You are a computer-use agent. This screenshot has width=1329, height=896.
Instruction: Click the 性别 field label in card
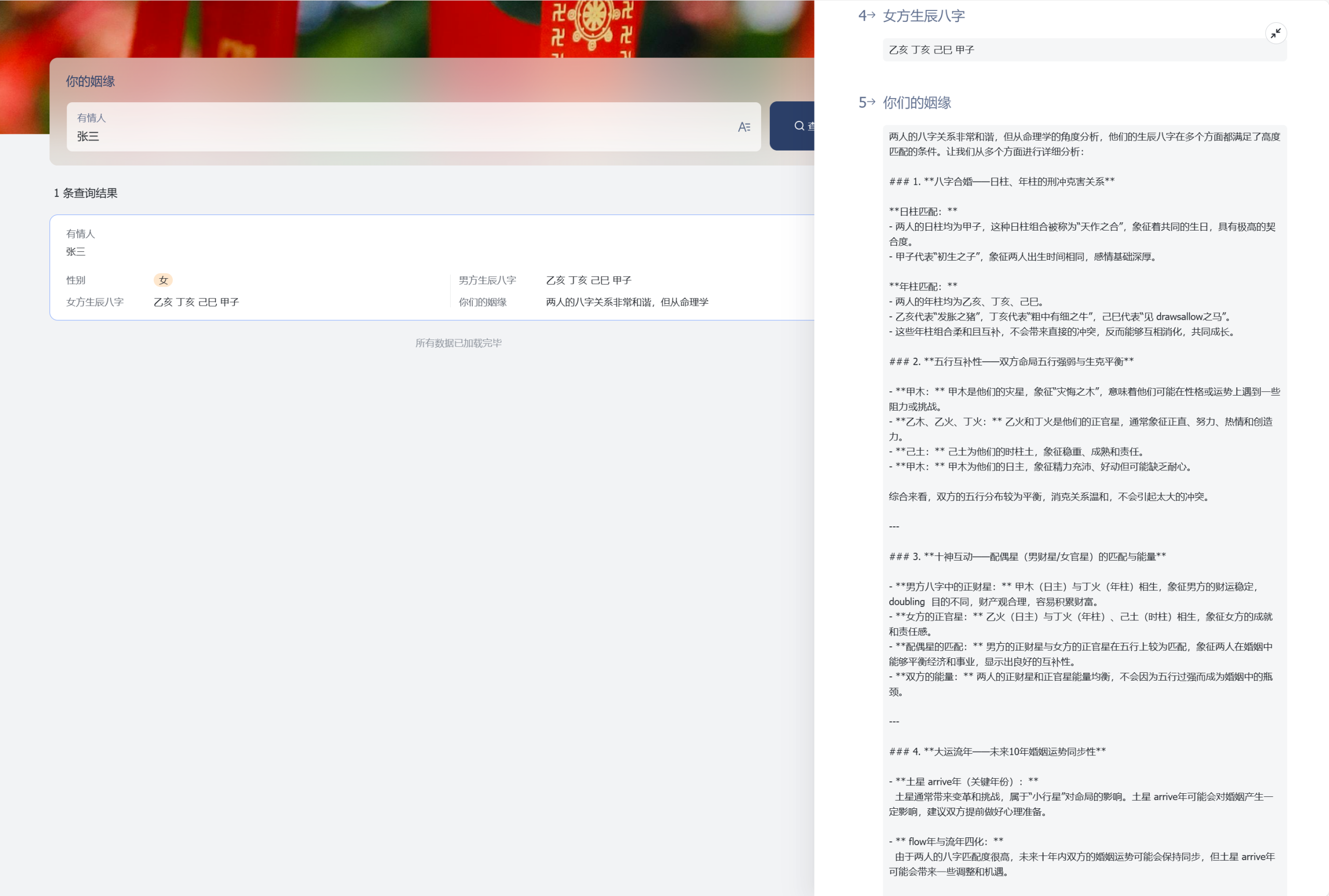pos(76,280)
